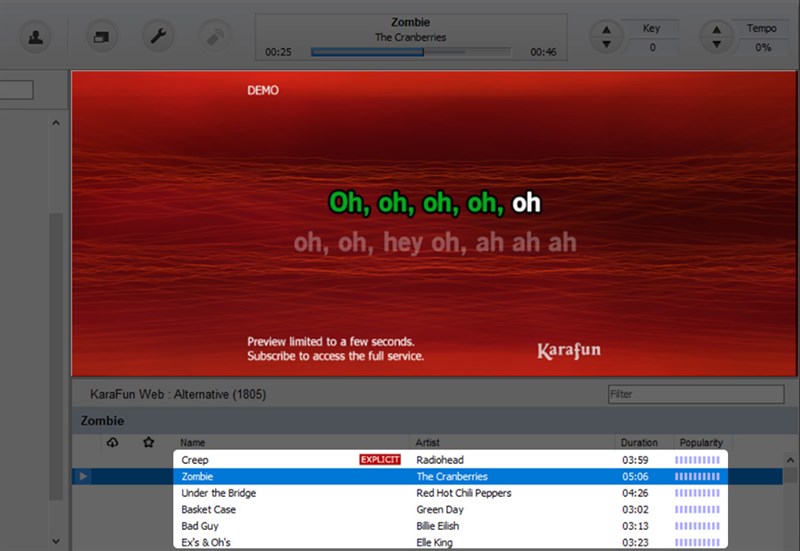
Task: Click the favorites star column icon
Action: (x=148, y=442)
